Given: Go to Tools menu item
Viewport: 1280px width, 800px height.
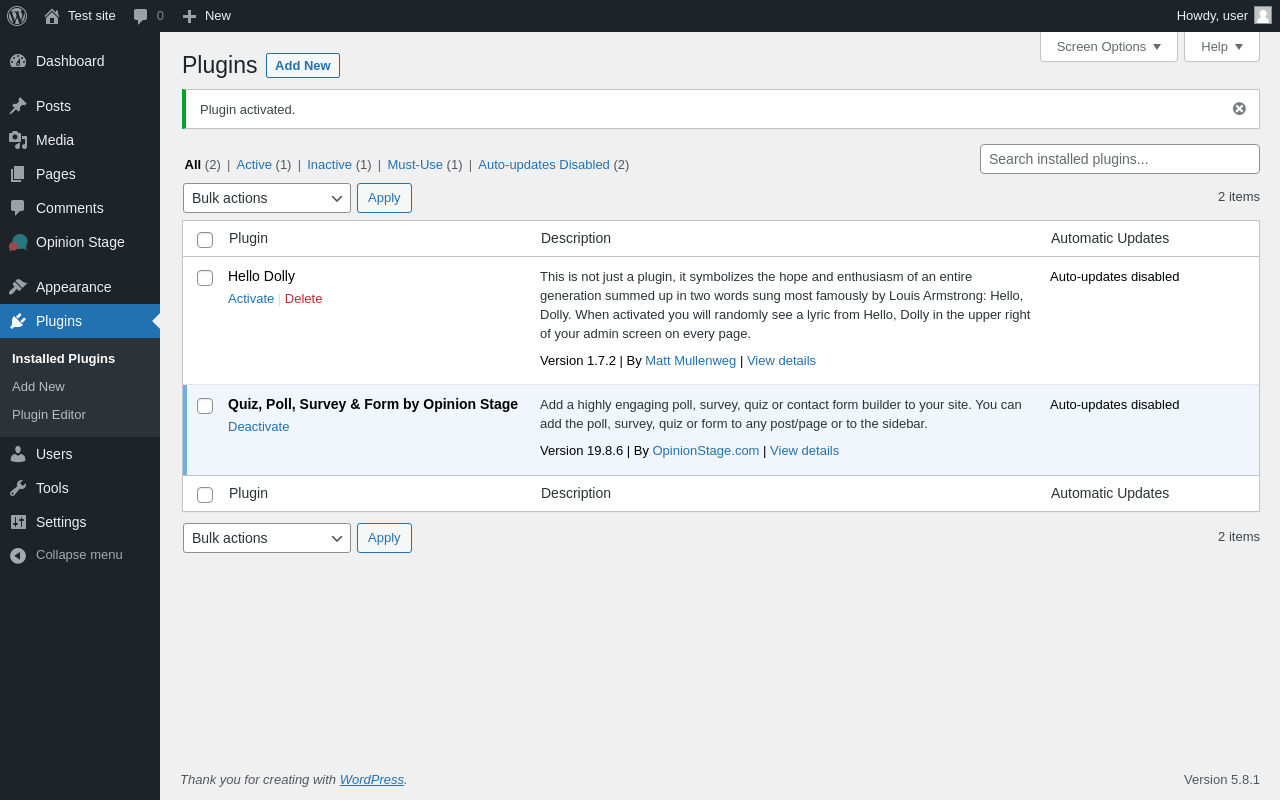Looking at the screenshot, I should [80, 488].
